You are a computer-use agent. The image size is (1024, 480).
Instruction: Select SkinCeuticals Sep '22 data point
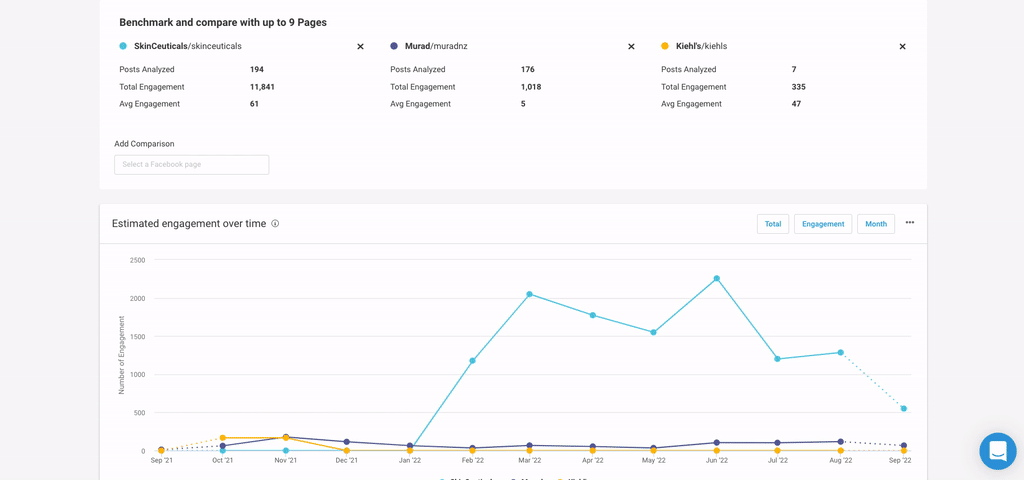904,409
